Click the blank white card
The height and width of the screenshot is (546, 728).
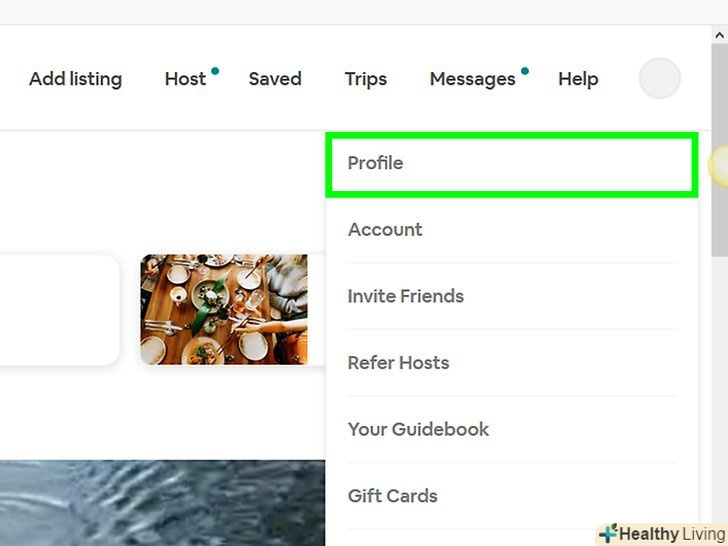[59, 309]
